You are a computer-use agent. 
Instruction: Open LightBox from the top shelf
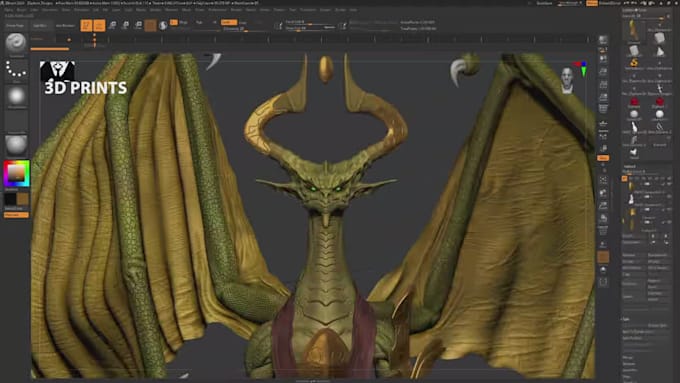click(x=40, y=26)
